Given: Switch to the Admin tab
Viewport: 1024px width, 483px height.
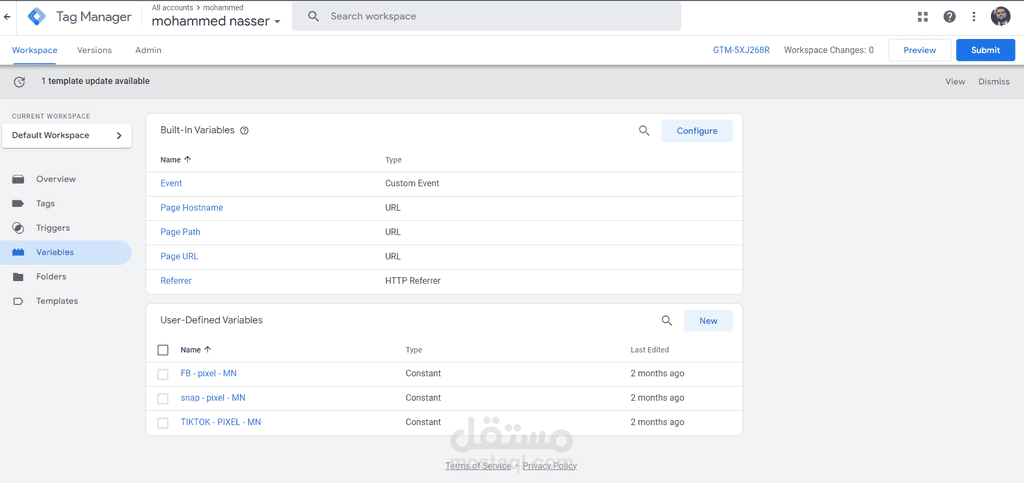Looking at the screenshot, I should coord(148,50).
